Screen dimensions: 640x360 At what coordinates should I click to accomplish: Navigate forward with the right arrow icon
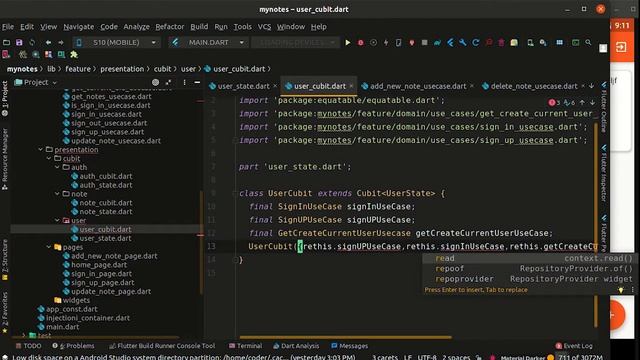(61, 42)
